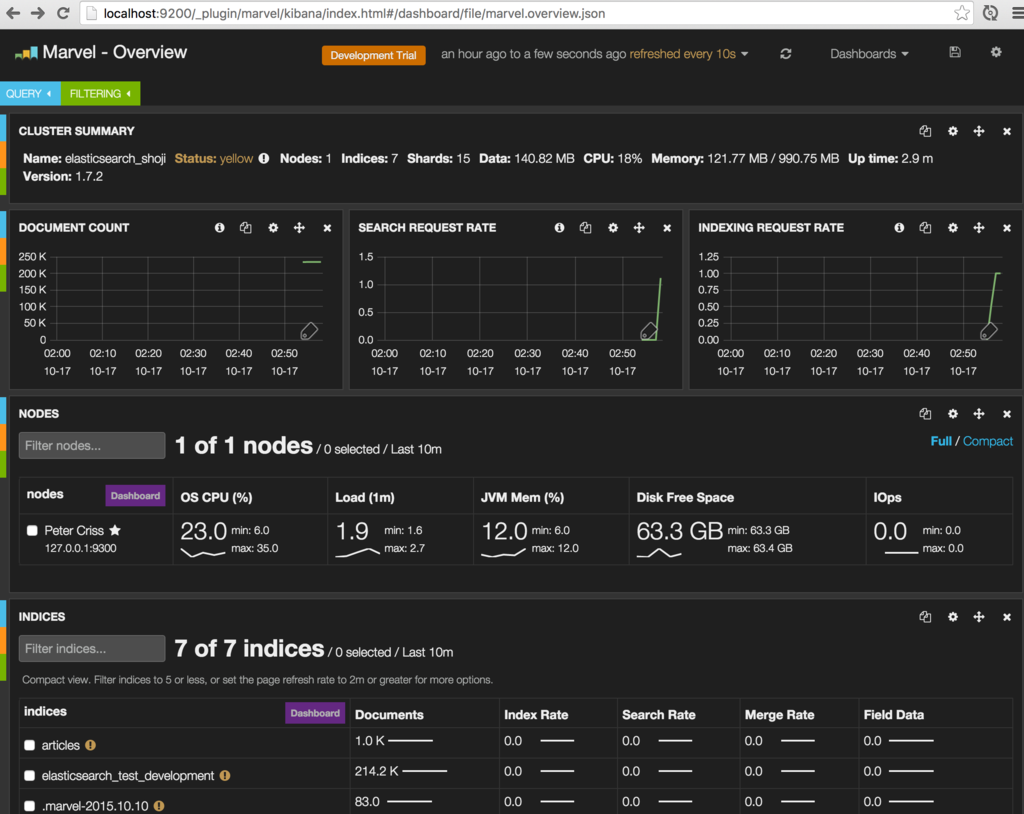
Task: Click event marker tag on Search Request chart
Action: [648, 331]
